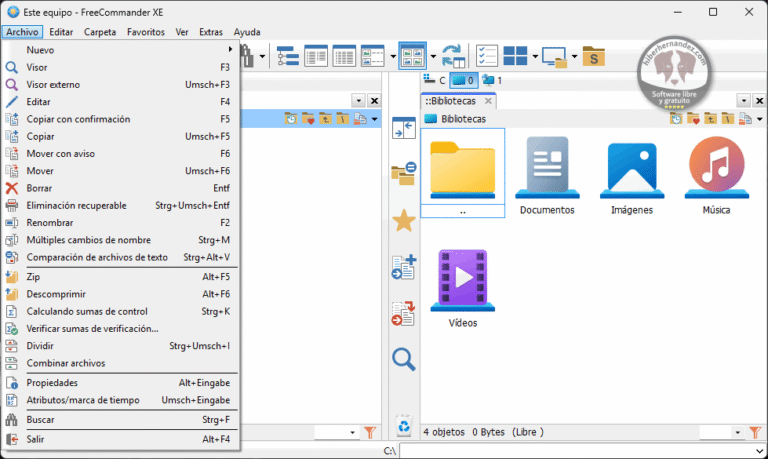Viewport: 768px width, 459px height.
Task: Choose Combinar archivos menu entry
Action: [120, 363]
